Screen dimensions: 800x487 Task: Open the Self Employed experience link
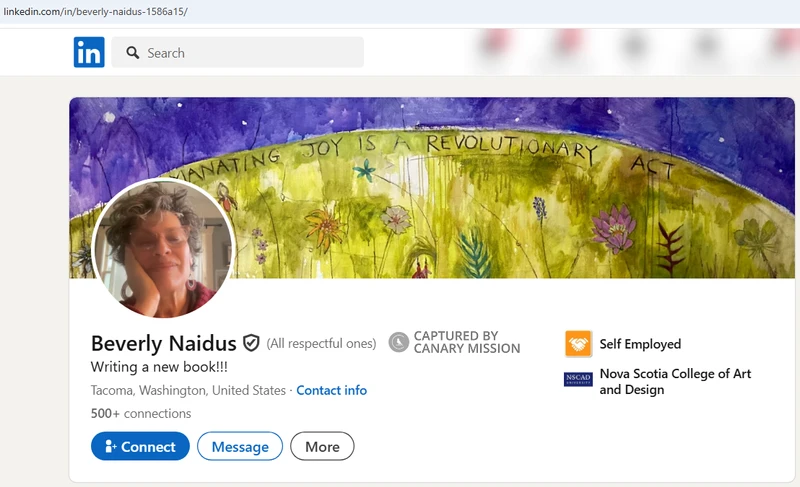pos(640,344)
